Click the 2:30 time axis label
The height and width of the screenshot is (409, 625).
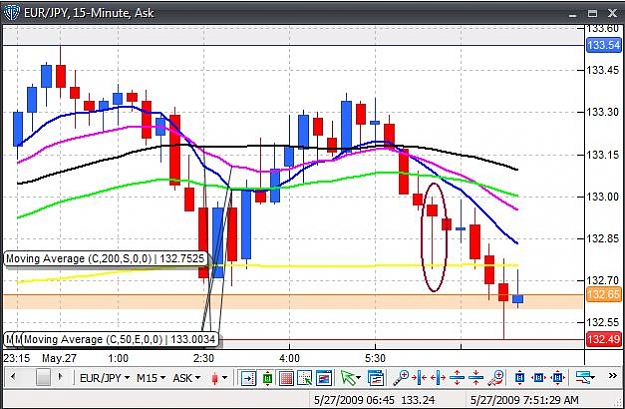point(204,358)
